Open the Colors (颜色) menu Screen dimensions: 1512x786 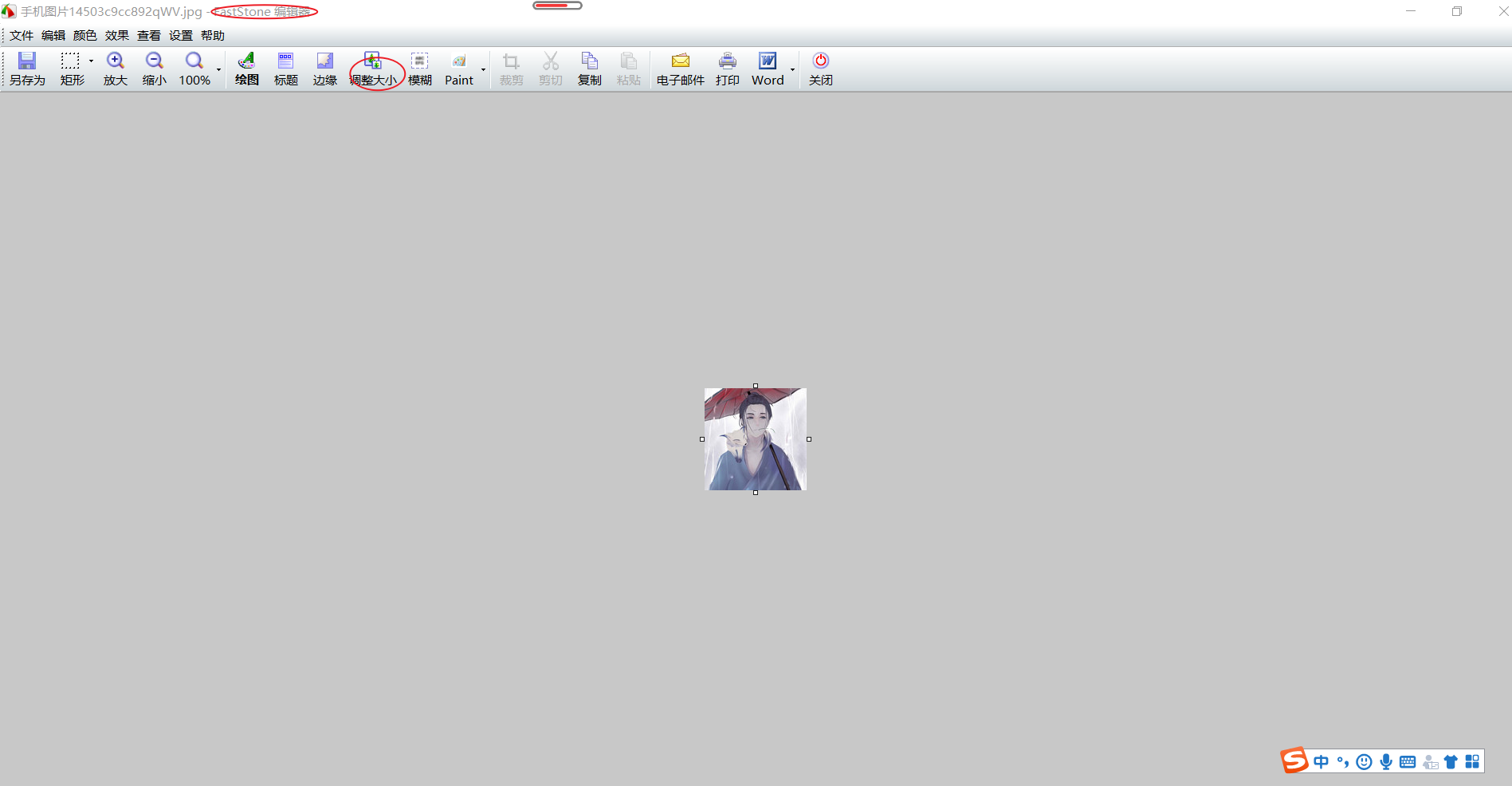tap(85, 35)
